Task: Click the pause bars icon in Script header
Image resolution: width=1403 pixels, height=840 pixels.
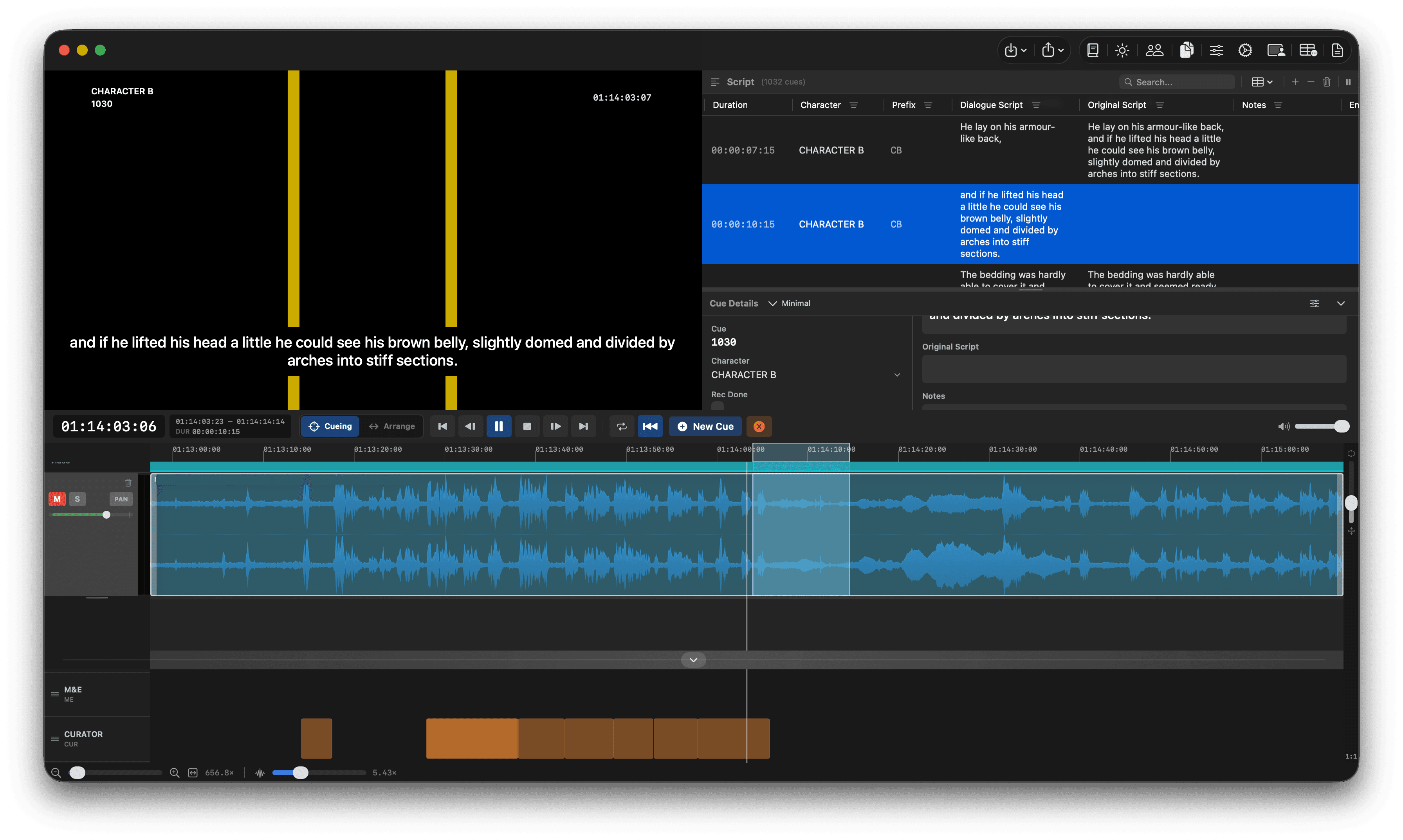Action: pyautogui.click(x=1348, y=82)
